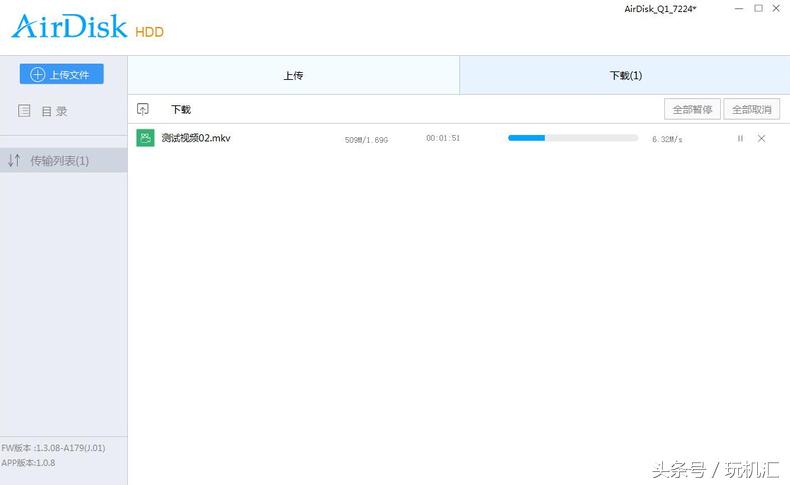790x485 pixels.
Task: Minimize the AirDisk window
Action: click(739, 9)
